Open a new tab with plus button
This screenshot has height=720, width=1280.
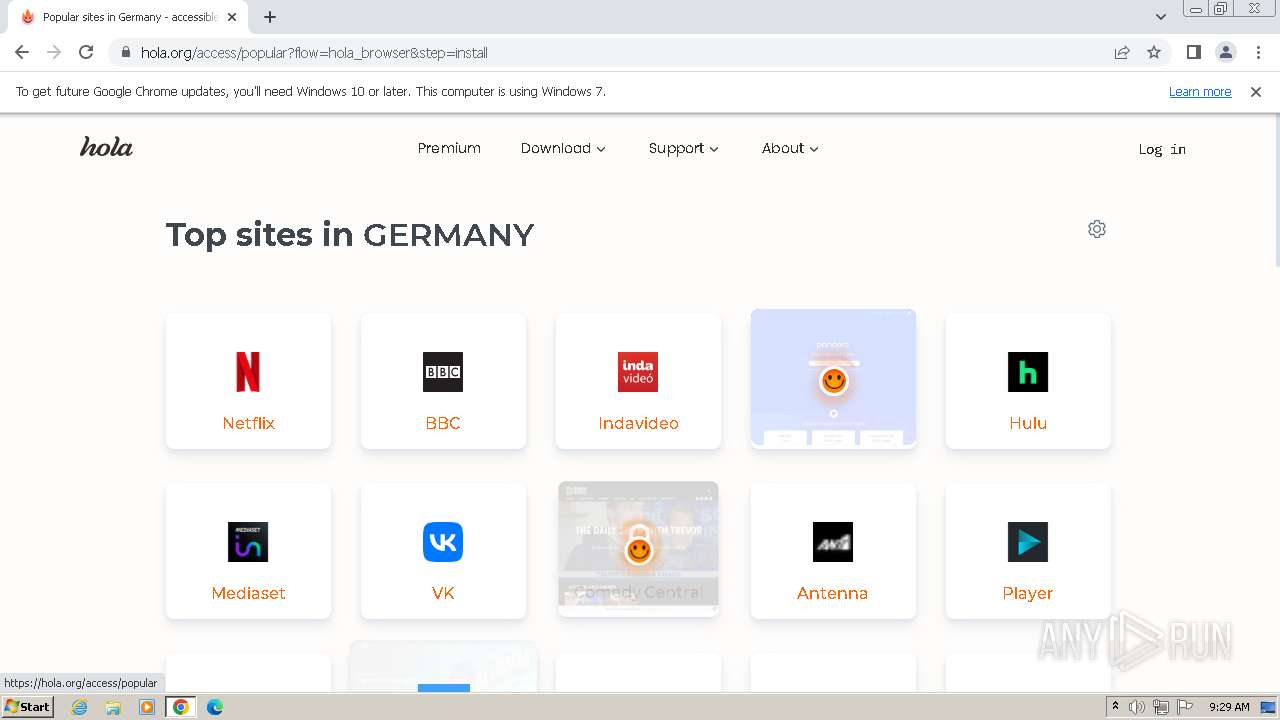(x=270, y=17)
